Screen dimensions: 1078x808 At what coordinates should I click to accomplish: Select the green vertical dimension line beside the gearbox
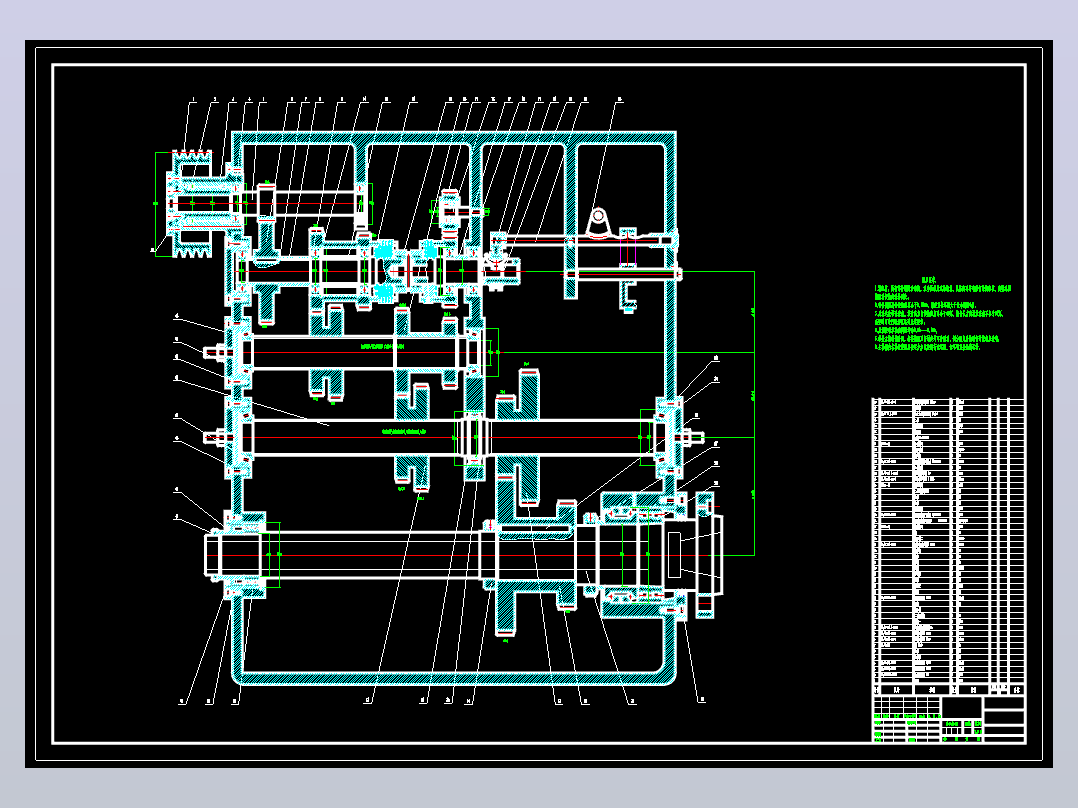point(754,413)
